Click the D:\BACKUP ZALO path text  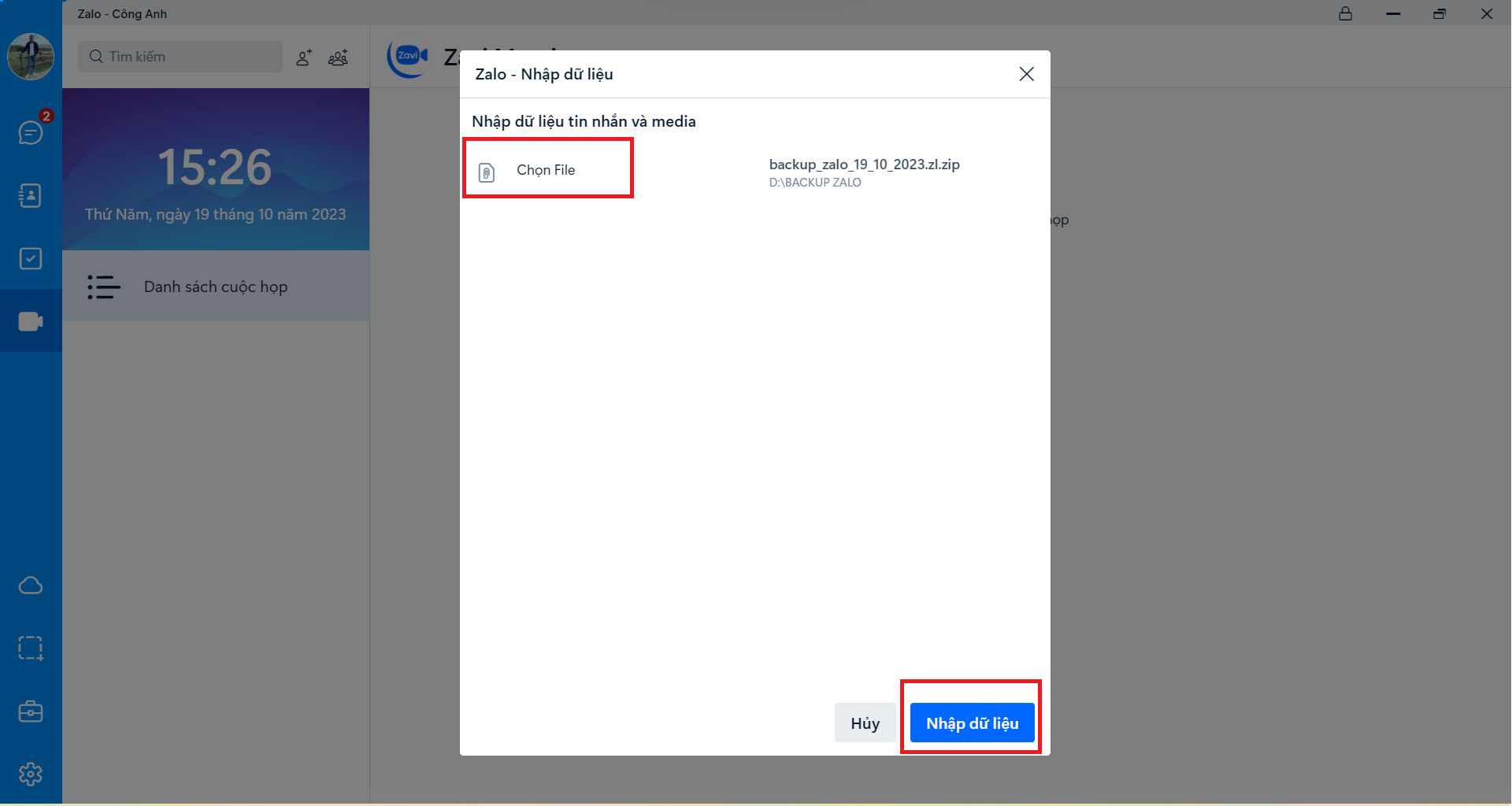pos(815,183)
